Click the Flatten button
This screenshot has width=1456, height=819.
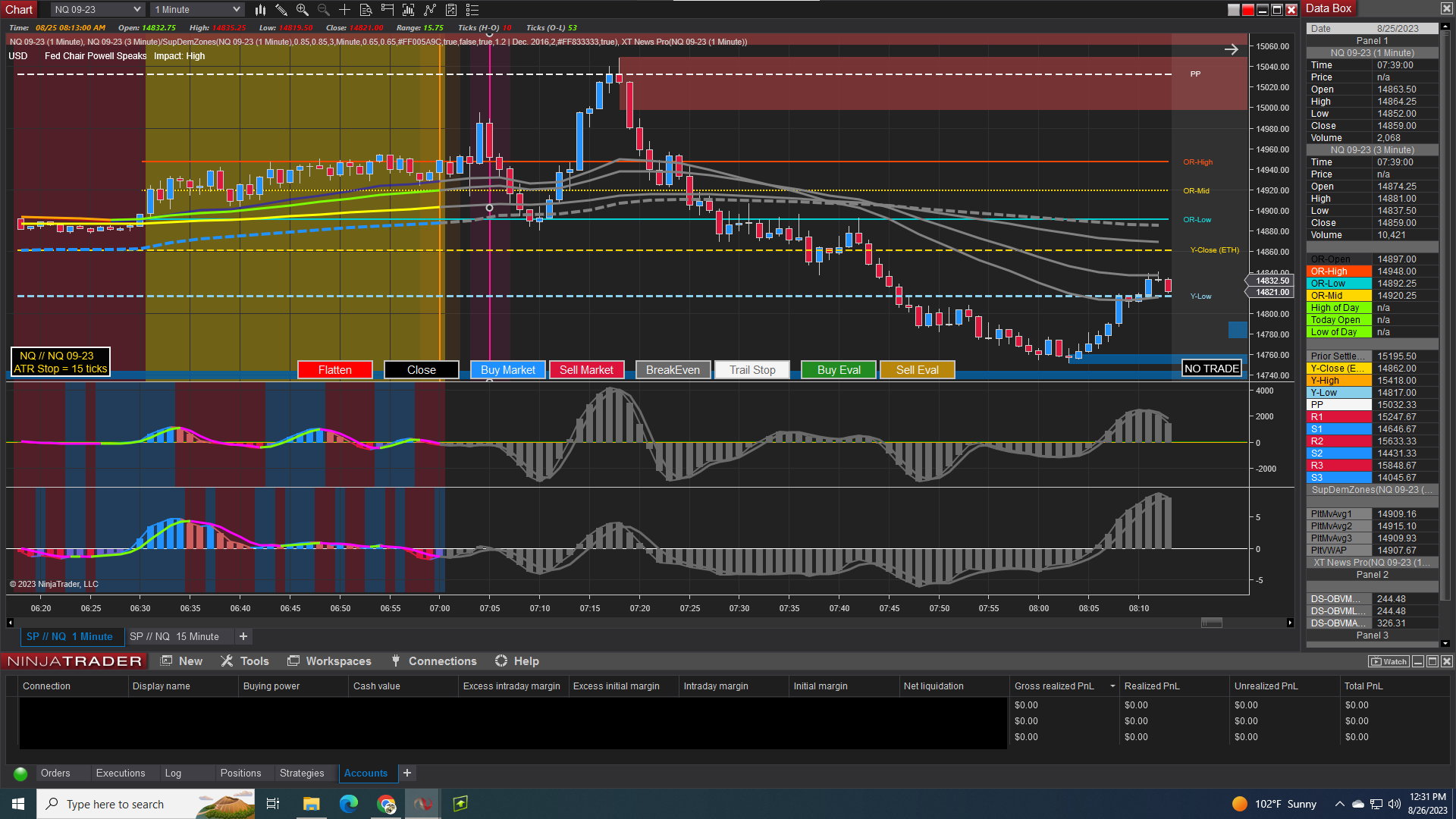(x=335, y=370)
